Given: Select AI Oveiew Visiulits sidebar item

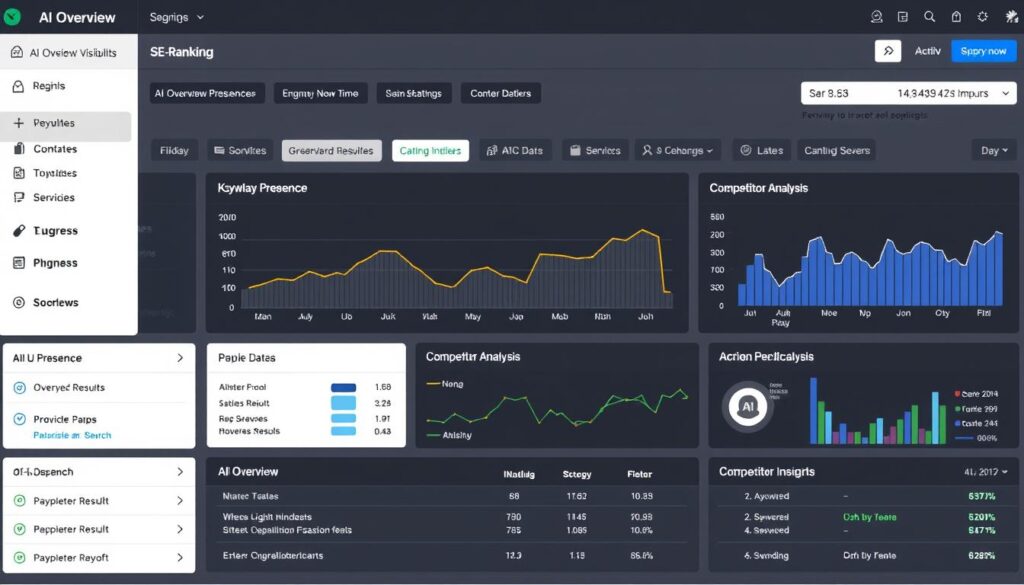Looking at the screenshot, I should [69, 52].
